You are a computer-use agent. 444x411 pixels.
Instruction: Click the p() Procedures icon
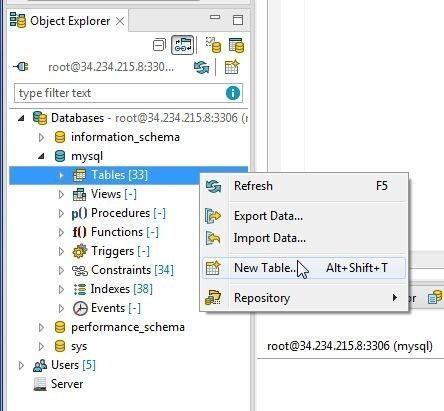[x=79, y=213]
